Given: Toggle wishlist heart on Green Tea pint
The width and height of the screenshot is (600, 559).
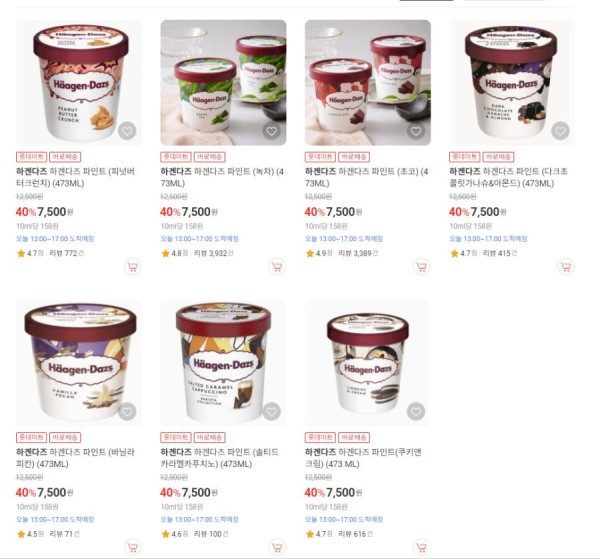Looking at the screenshot, I should click(271, 131).
